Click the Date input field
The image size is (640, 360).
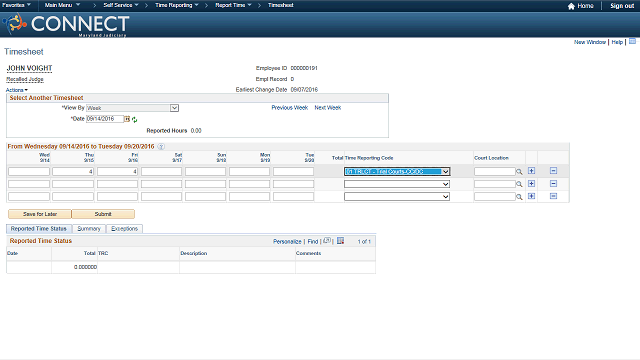click(x=105, y=119)
